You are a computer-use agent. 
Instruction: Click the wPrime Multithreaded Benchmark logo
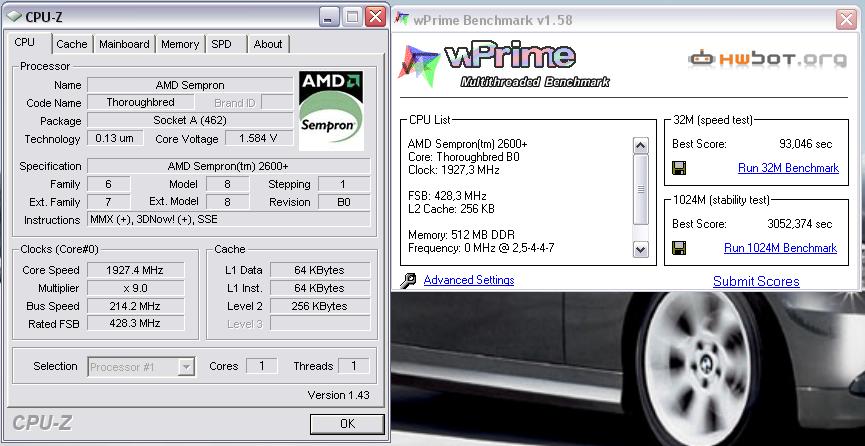[503, 63]
